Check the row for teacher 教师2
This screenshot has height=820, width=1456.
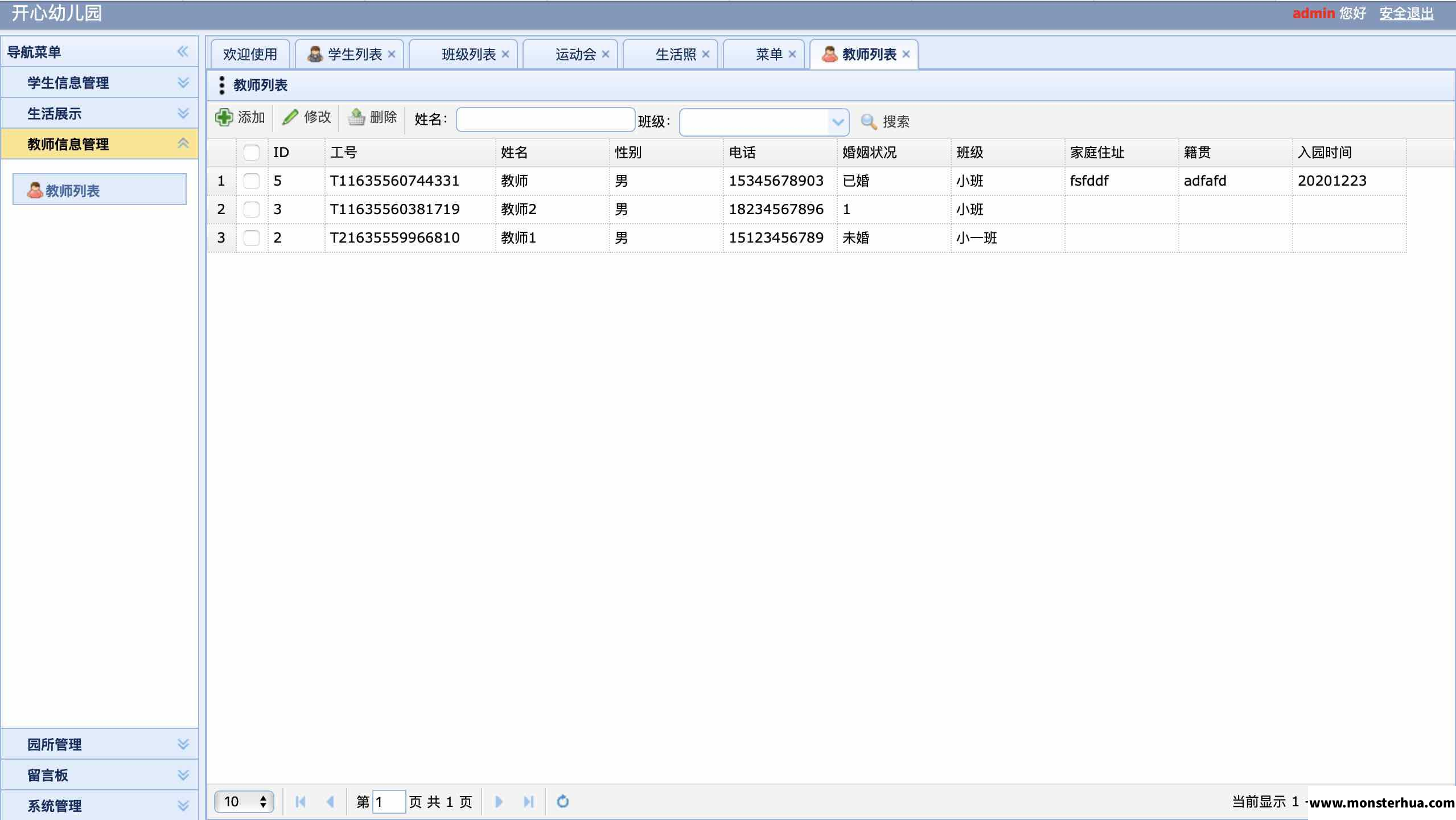coord(251,210)
